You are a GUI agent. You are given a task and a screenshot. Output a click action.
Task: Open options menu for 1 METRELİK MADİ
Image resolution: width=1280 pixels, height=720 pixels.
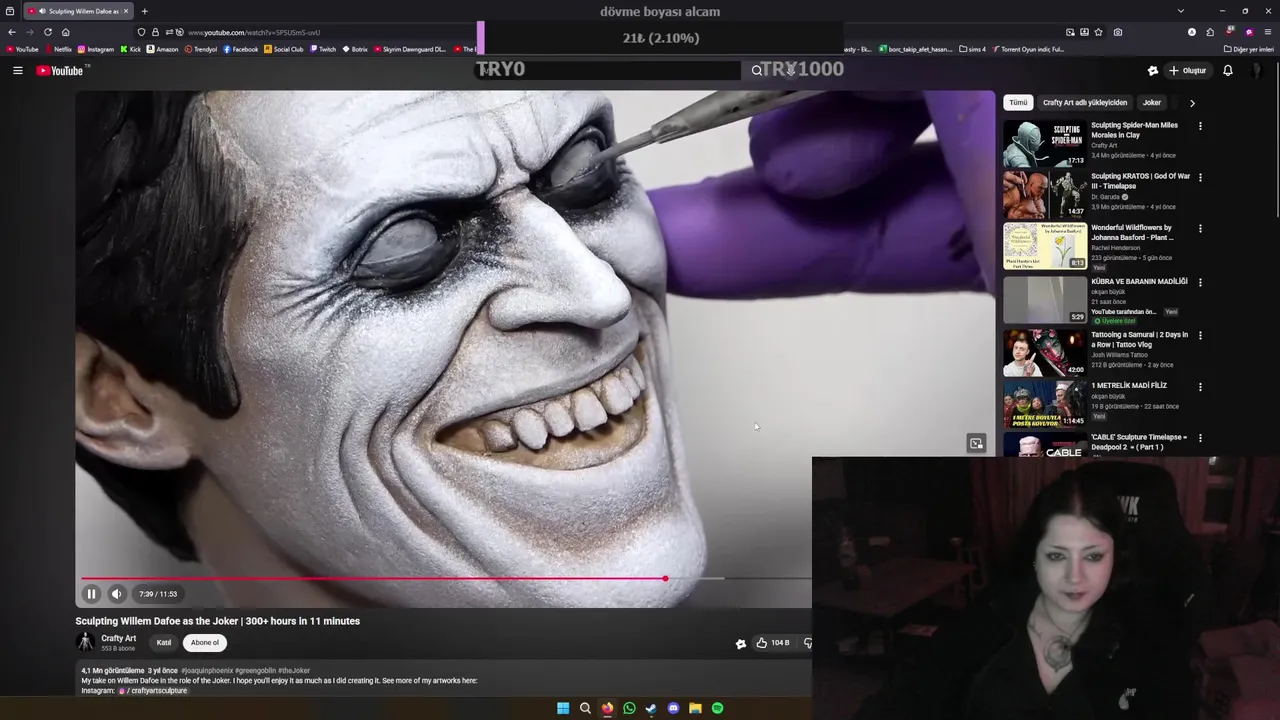1200,387
